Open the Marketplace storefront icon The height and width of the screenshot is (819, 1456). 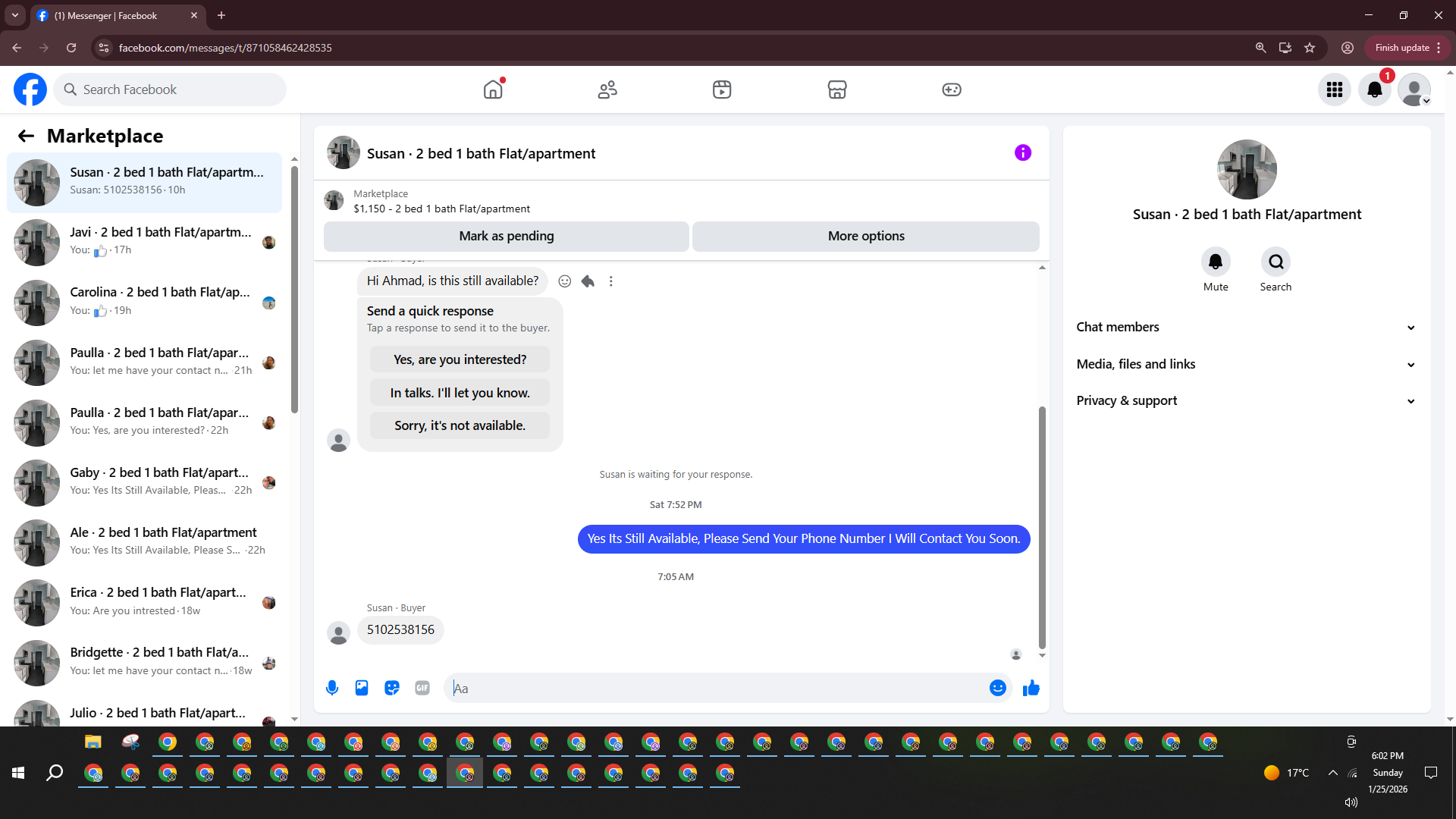point(837,89)
